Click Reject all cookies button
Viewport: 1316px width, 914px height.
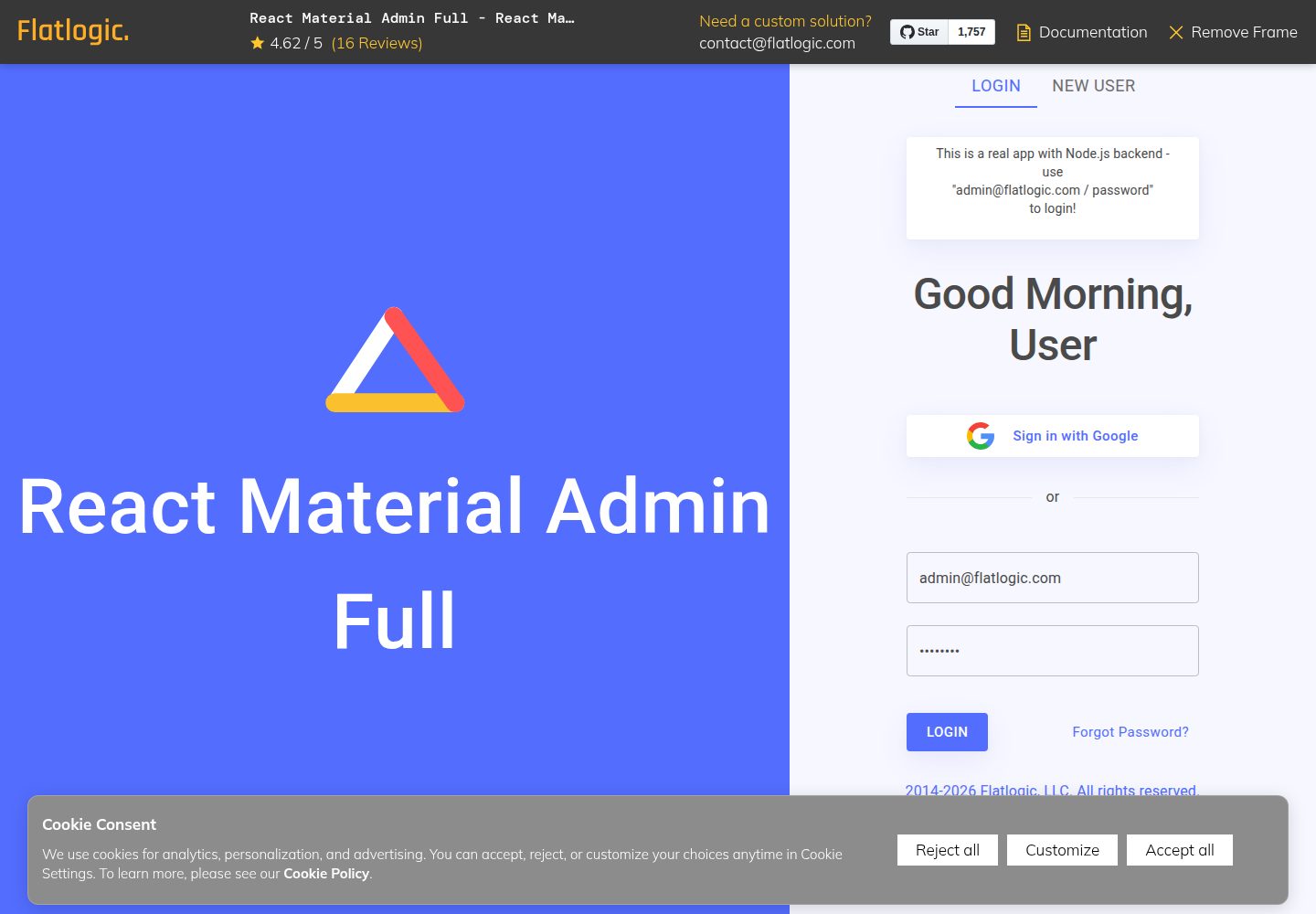tap(948, 850)
